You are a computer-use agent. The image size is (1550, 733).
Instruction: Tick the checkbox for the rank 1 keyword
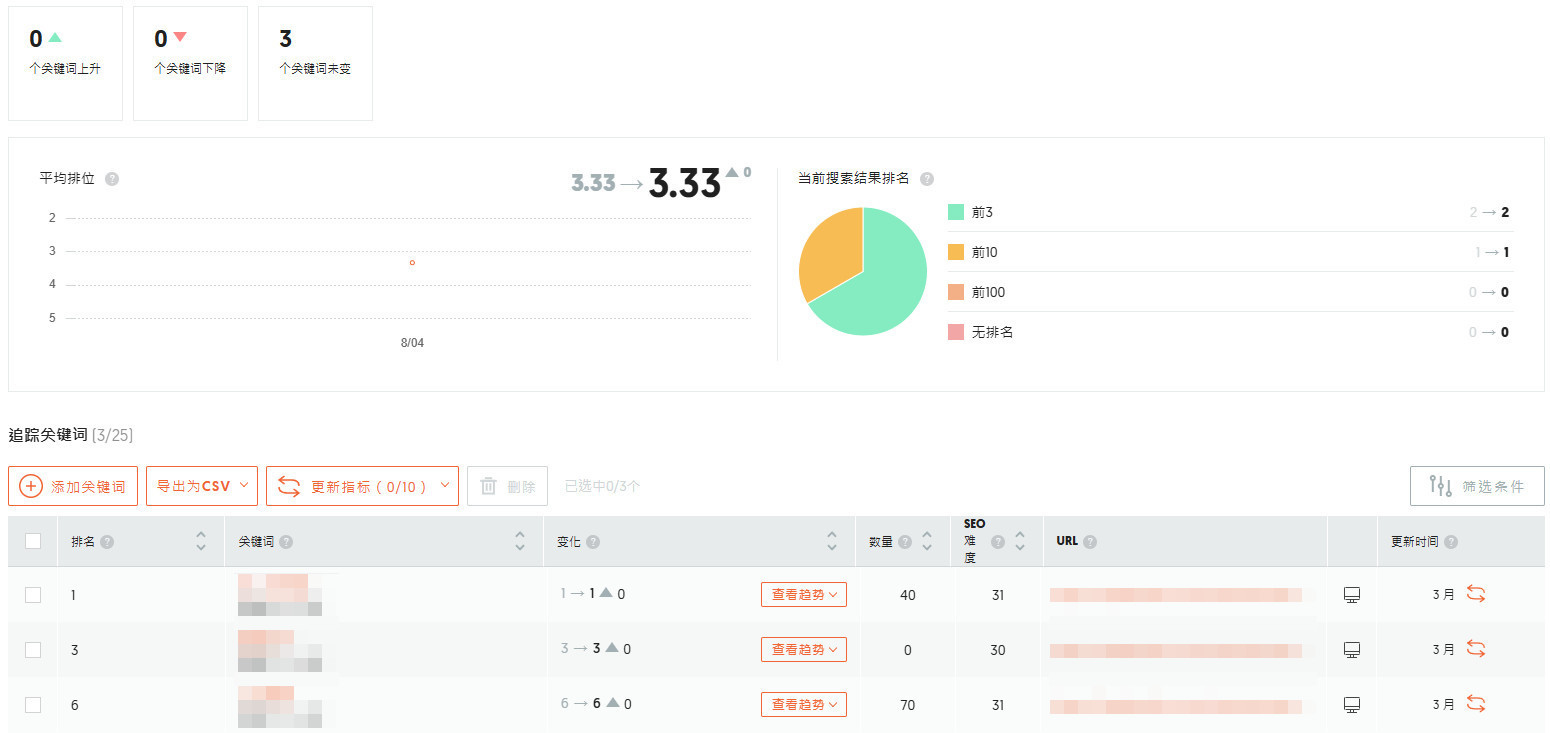click(x=33, y=595)
